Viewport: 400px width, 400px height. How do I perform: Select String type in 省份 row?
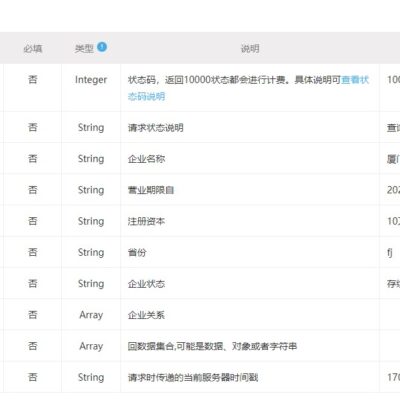91,253
